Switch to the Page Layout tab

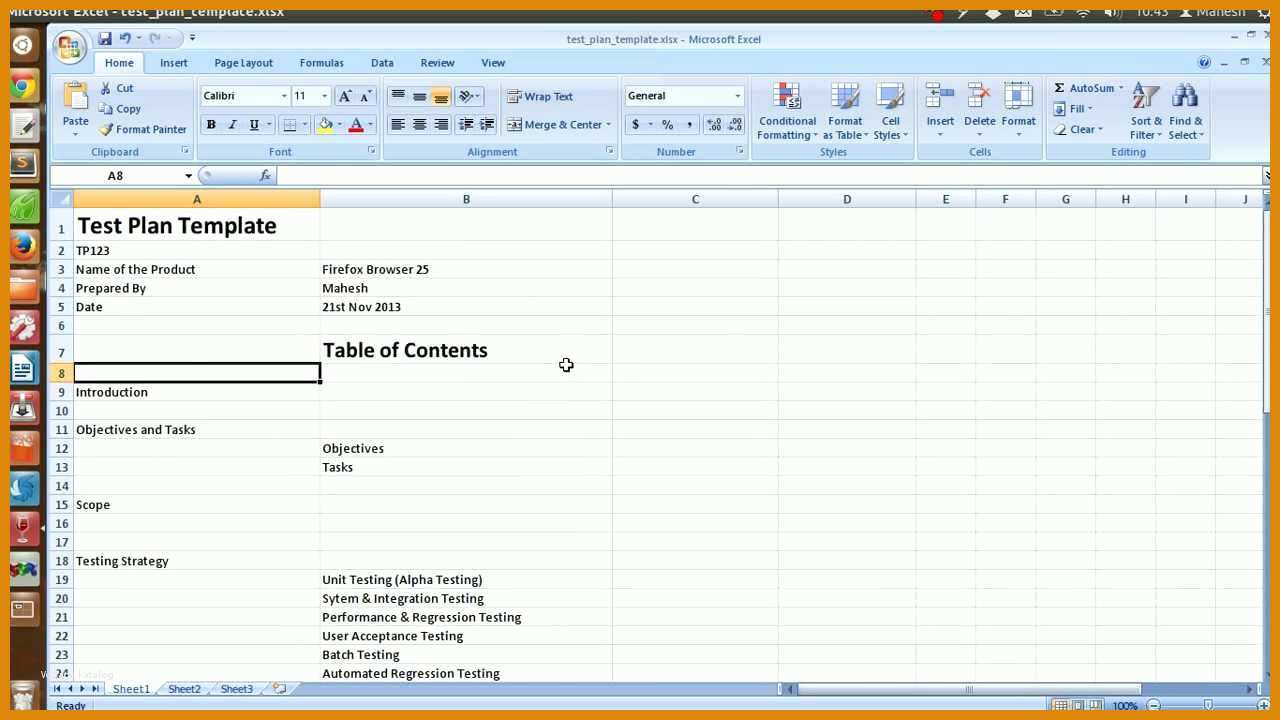coord(243,63)
